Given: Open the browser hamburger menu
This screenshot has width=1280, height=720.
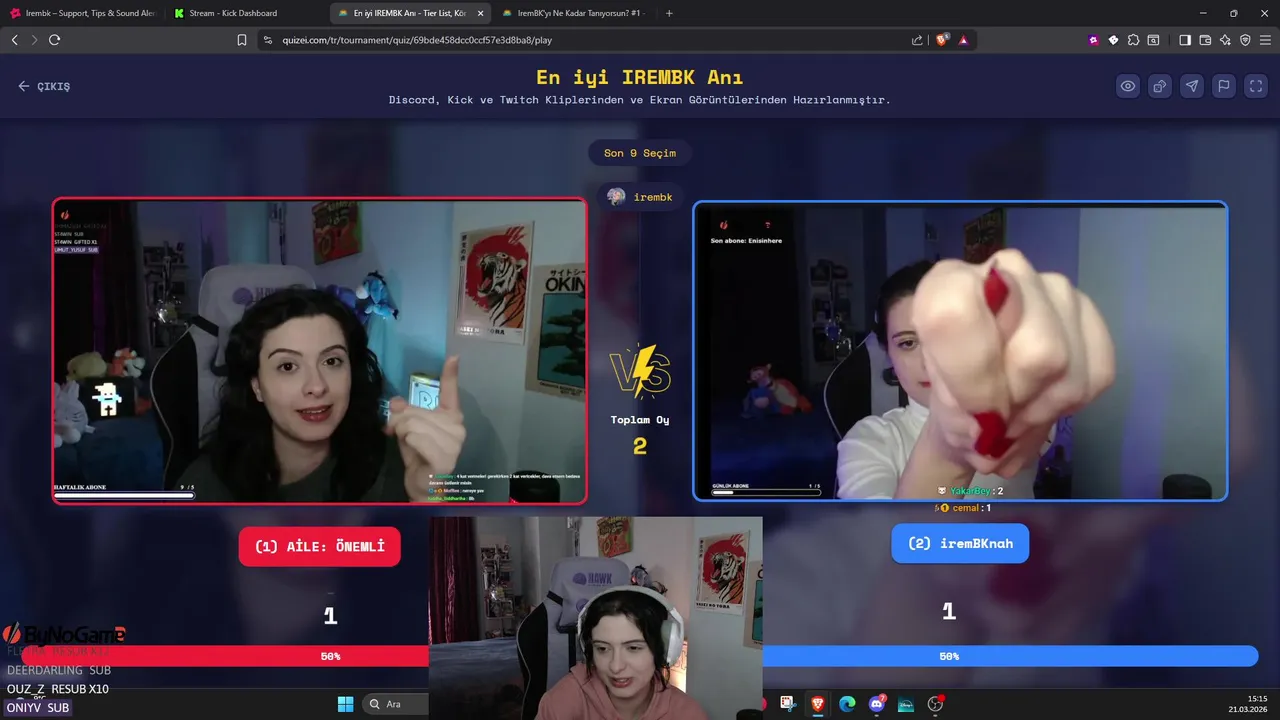Looking at the screenshot, I should 1265,40.
